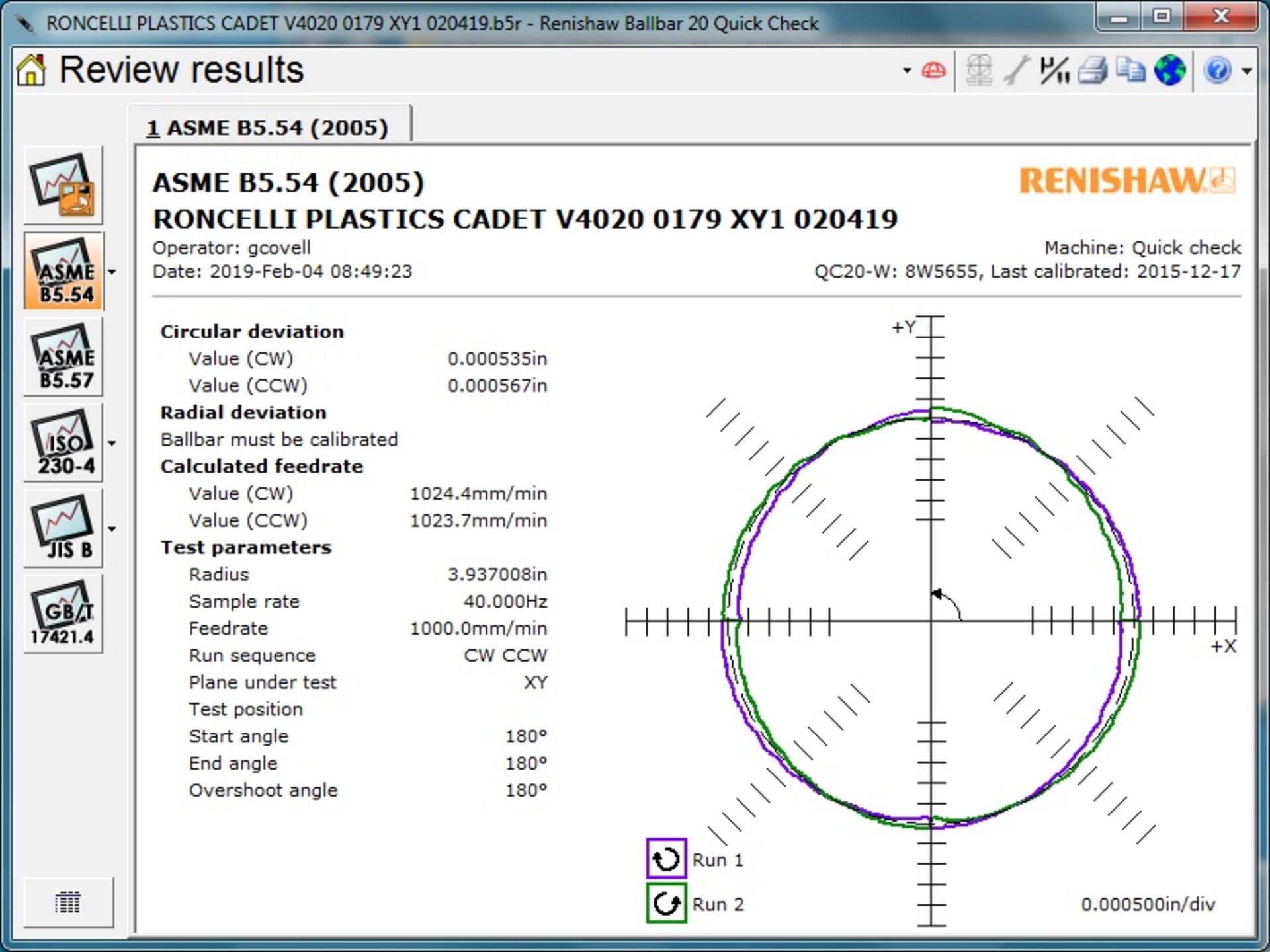The width and height of the screenshot is (1270, 952).
Task: Click 'Test parameters' section heading
Action: point(246,548)
